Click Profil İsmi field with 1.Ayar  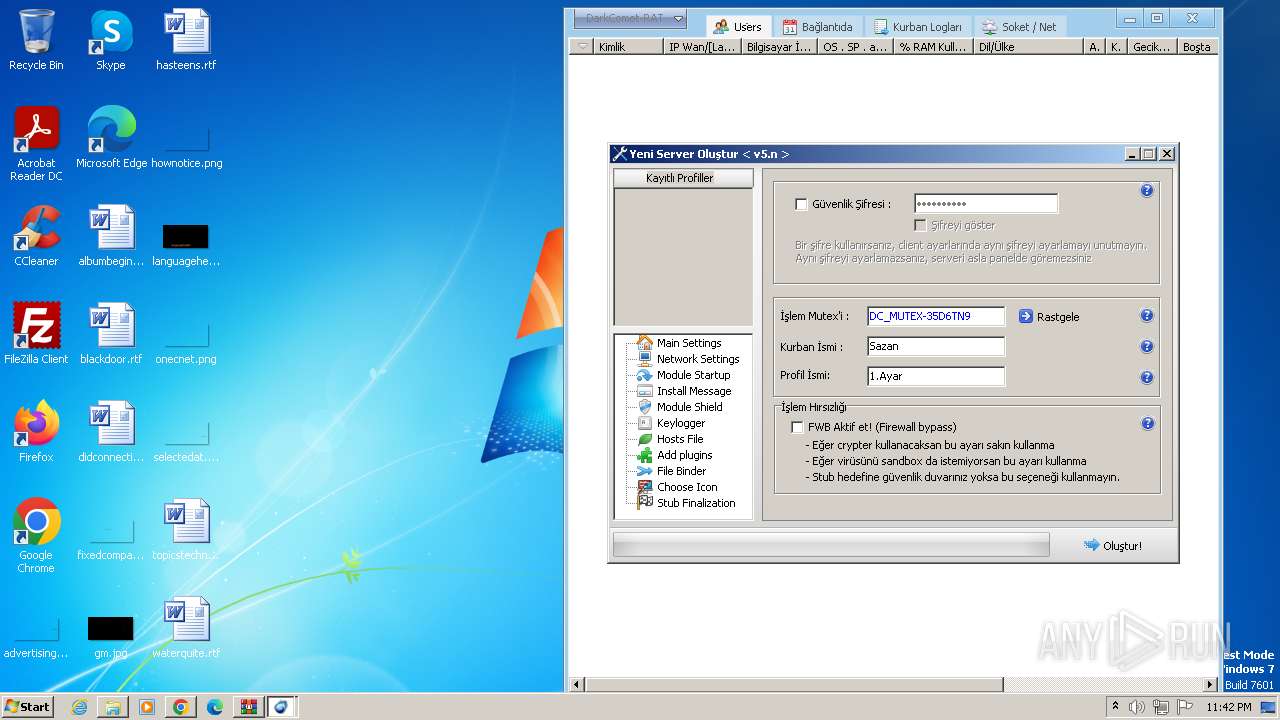(x=936, y=376)
